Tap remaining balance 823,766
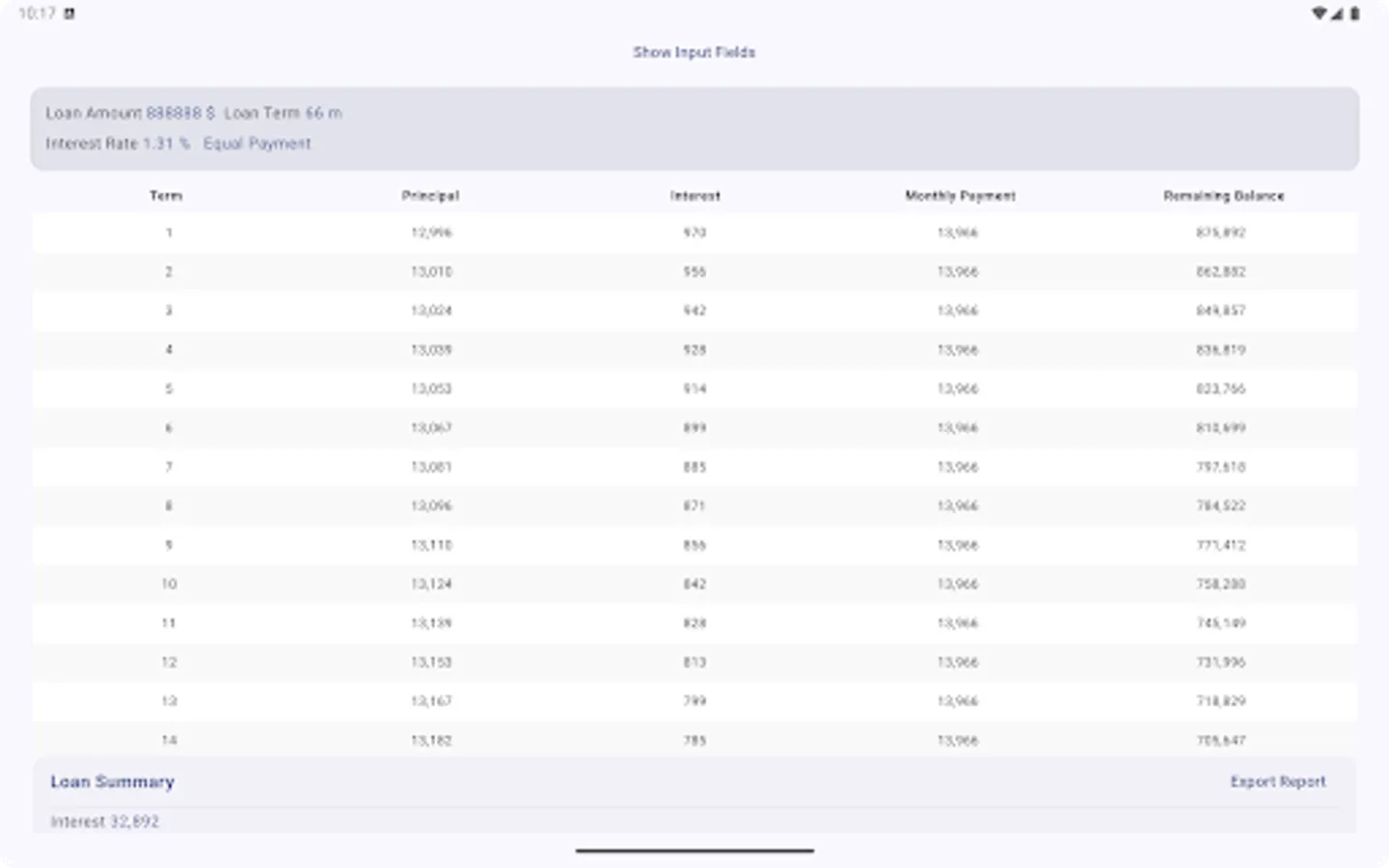 point(1221,389)
